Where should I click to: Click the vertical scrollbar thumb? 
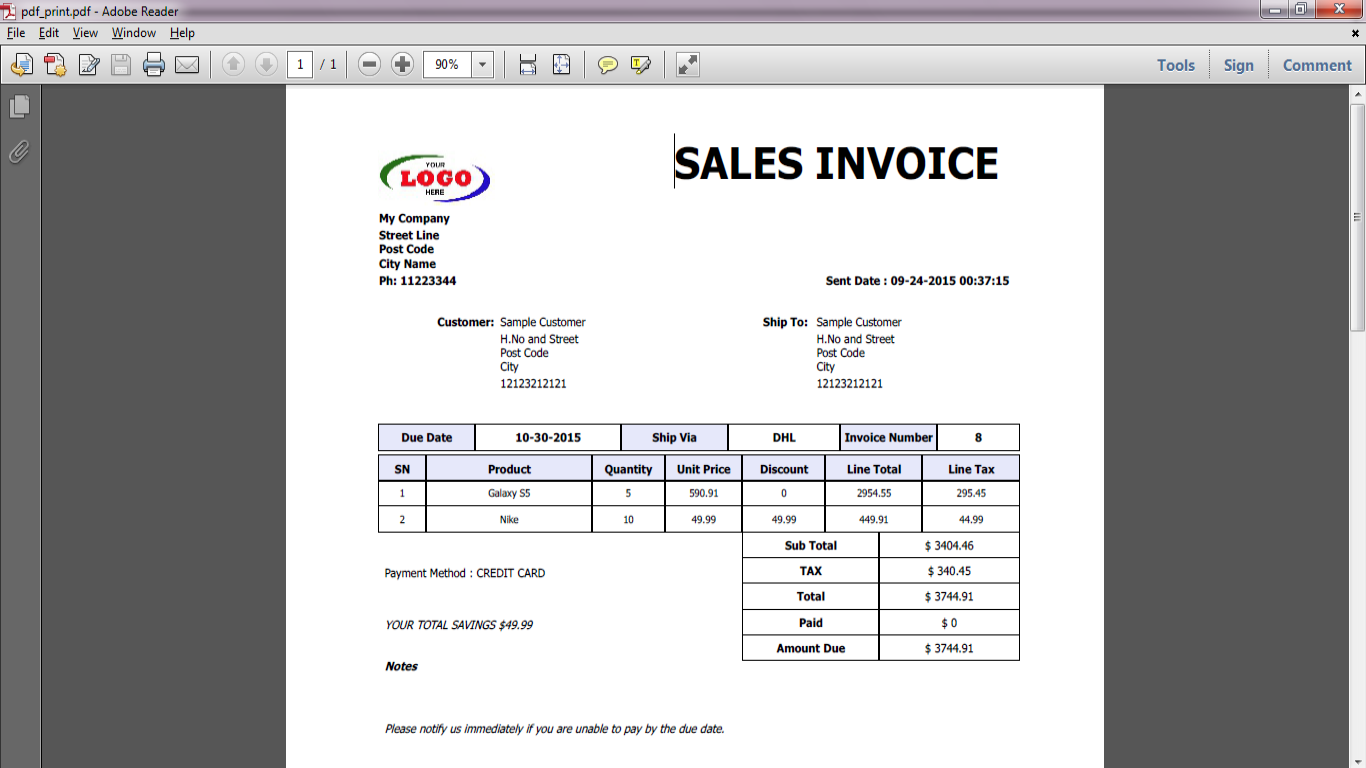tap(1357, 217)
